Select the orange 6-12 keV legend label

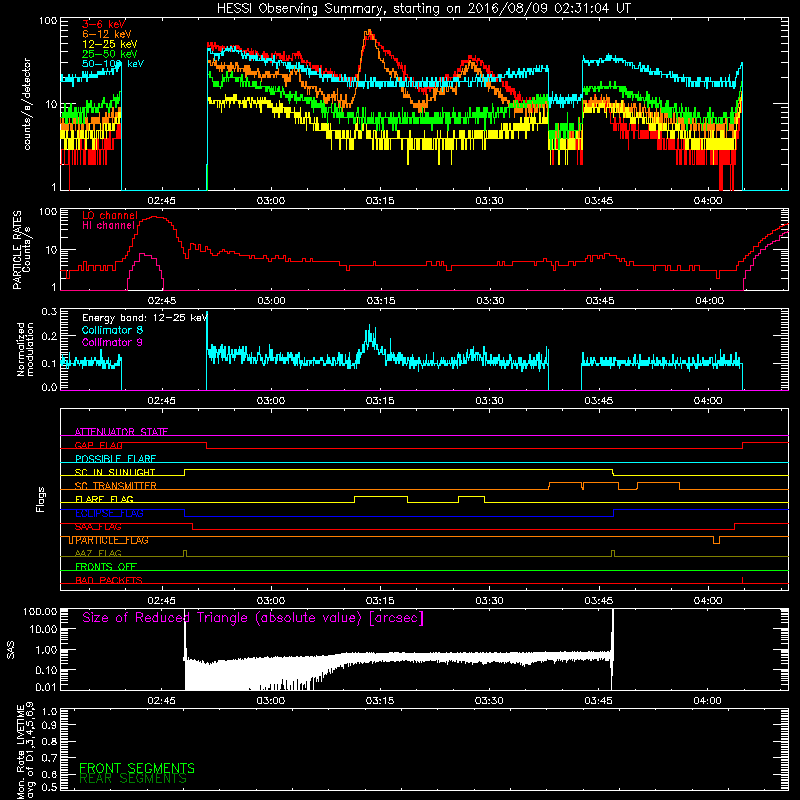[107, 34]
